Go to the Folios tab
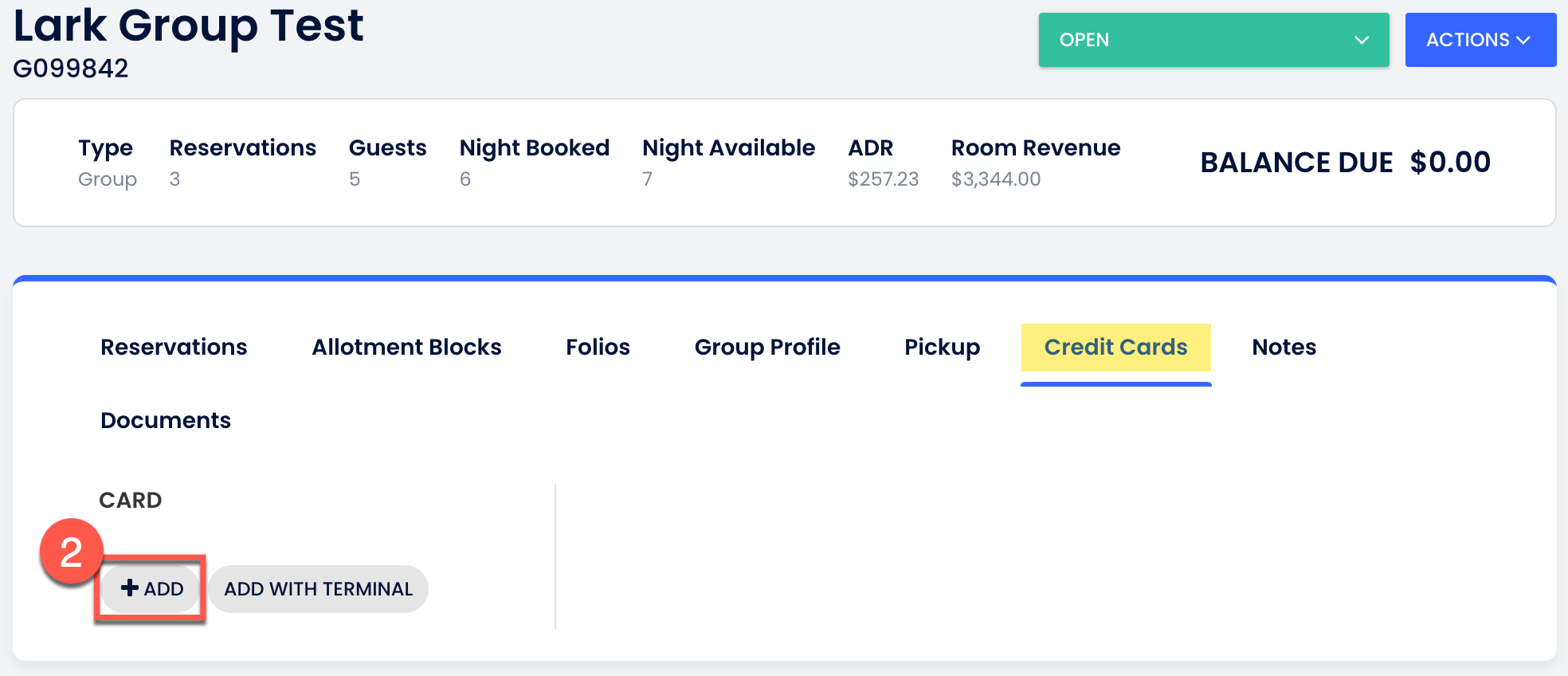1568x676 pixels. click(x=598, y=348)
